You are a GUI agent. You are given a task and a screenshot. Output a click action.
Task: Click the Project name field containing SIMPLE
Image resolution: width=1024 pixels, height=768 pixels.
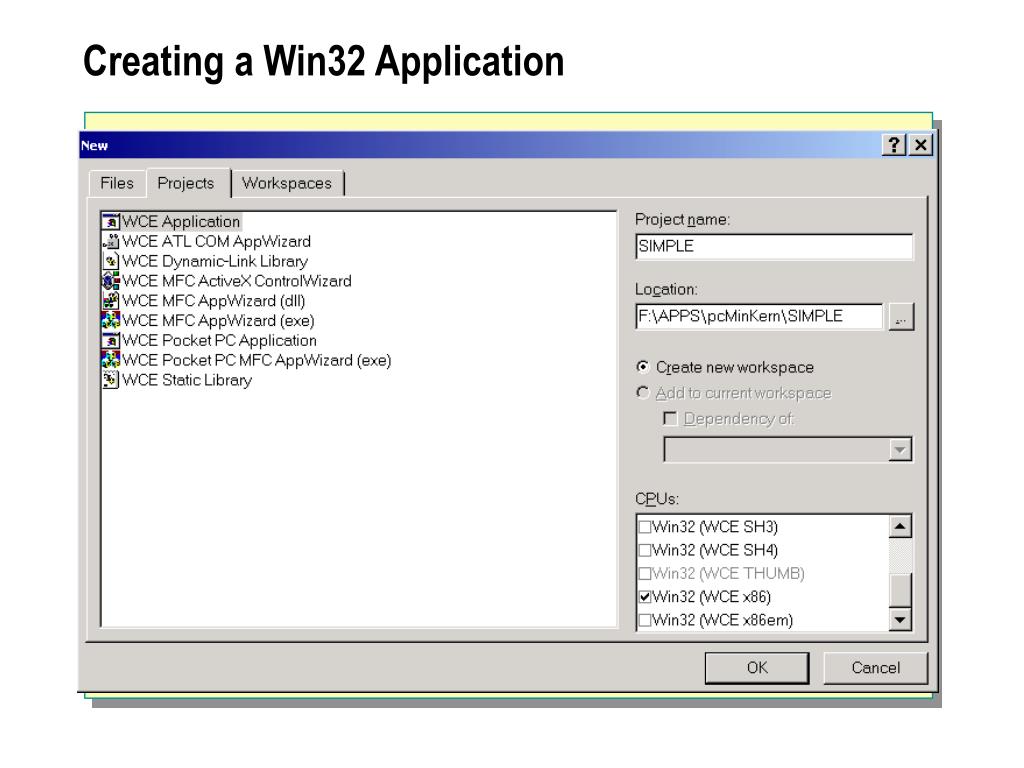pyautogui.click(x=774, y=247)
